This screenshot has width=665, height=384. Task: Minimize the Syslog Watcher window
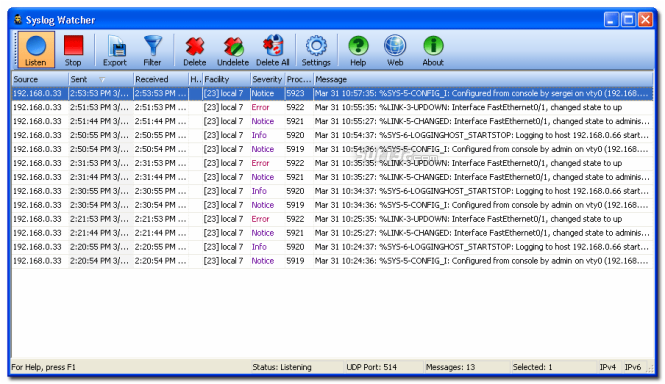pyautogui.click(x=611, y=20)
